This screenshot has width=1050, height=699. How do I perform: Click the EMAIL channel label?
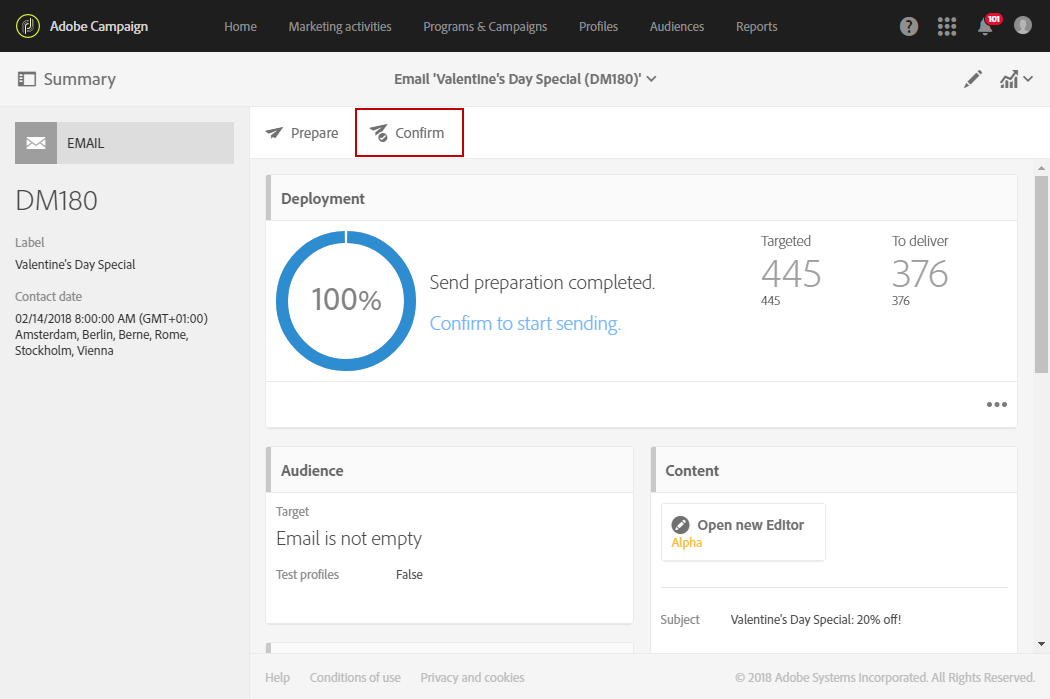[86, 143]
